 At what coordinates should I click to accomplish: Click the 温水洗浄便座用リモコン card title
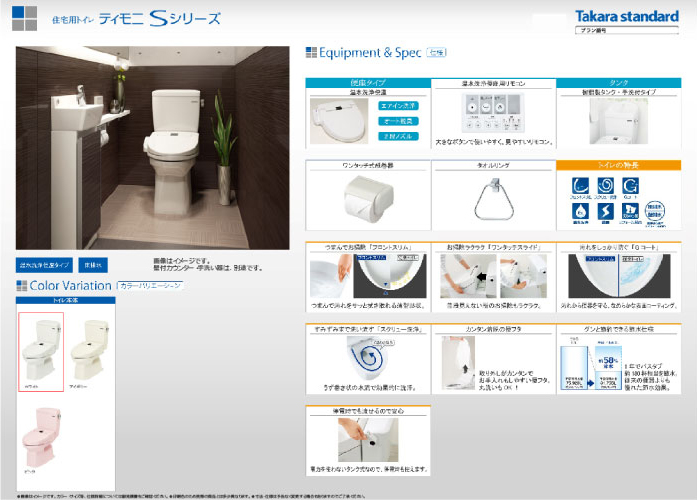click(493, 83)
